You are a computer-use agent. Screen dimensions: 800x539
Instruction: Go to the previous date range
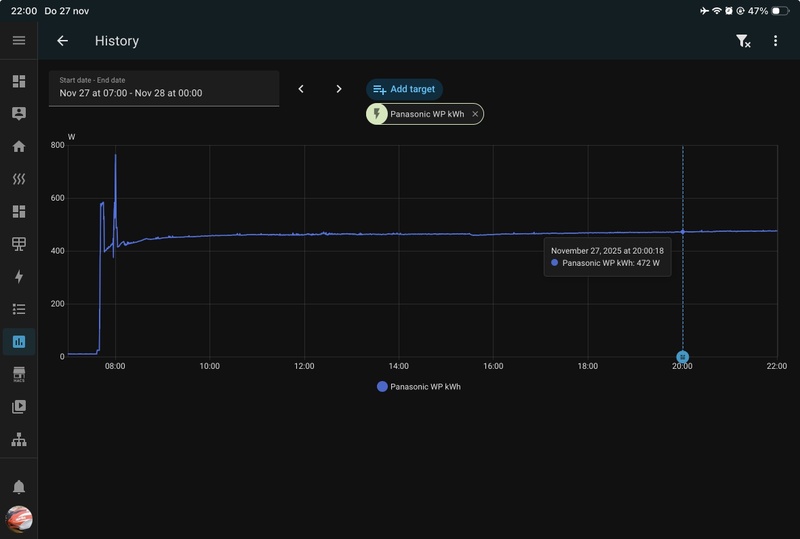pyautogui.click(x=301, y=89)
